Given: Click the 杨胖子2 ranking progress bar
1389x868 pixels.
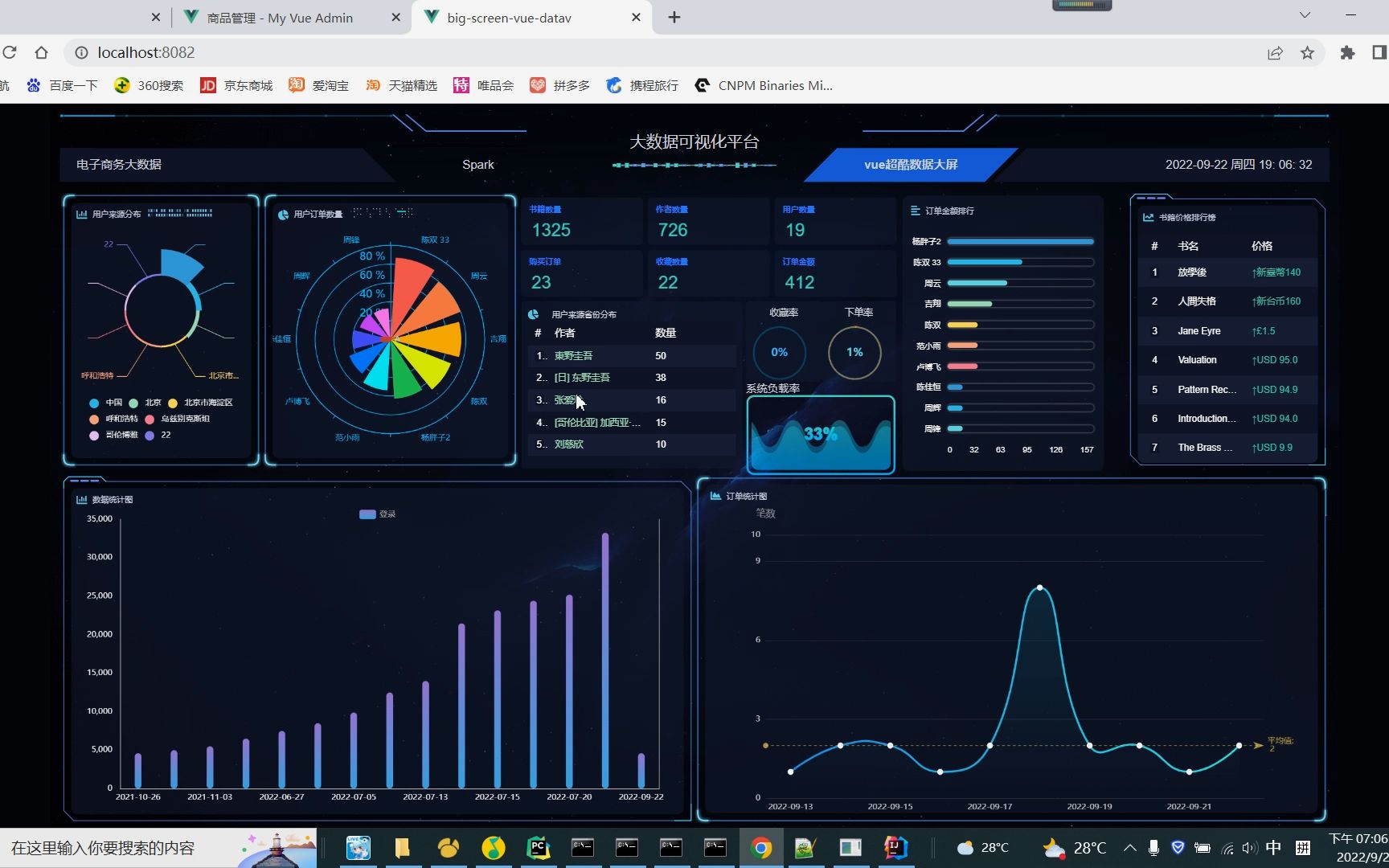Looking at the screenshot, I should coord(1020,241).
